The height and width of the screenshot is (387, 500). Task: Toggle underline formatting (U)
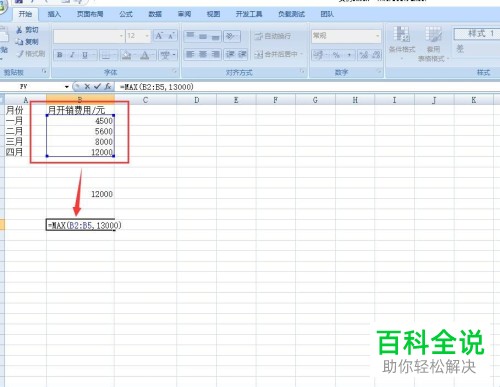pyautogui.click(x=85, y=55)
